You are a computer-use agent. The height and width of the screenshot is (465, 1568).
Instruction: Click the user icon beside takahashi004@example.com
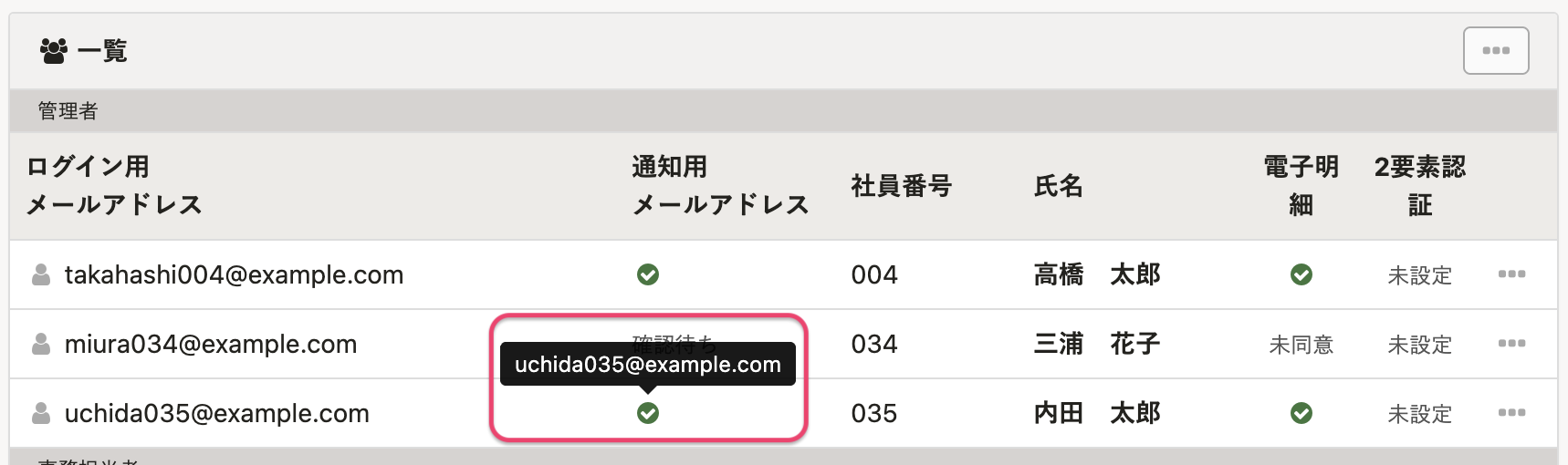coord(41,274)
